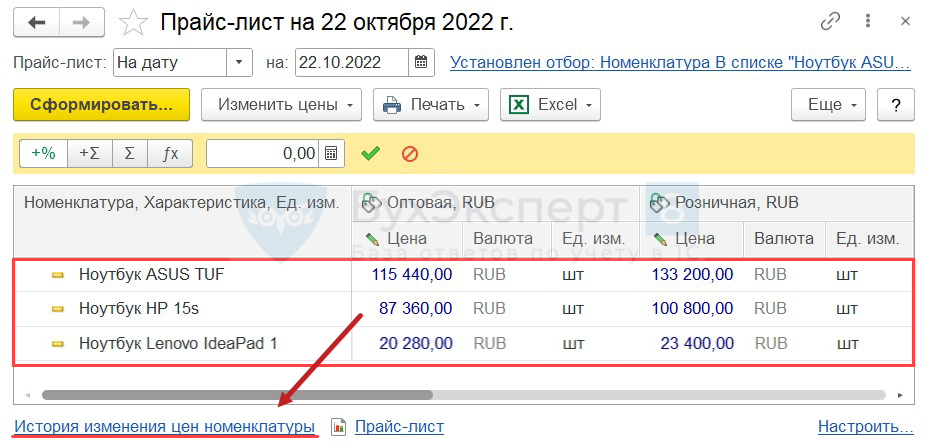Click pencil icon in Розничная Цена header
This screenshot has width=935, height=447.
660,239
